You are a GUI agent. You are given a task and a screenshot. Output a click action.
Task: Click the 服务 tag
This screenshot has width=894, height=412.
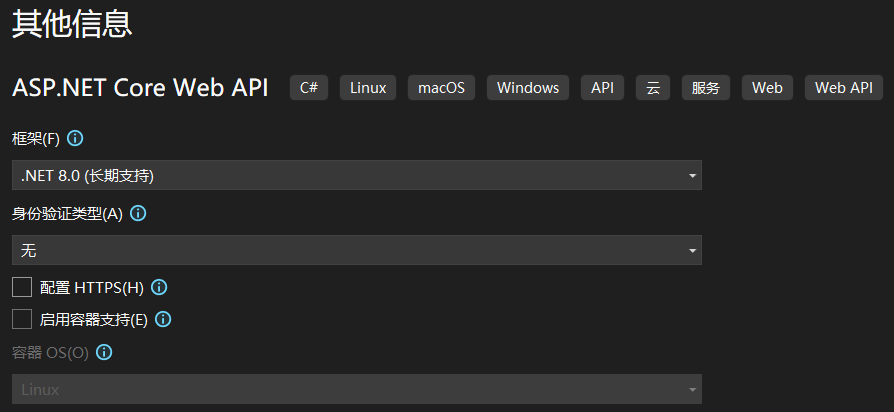pyautogui.click(x=706, y=88)
